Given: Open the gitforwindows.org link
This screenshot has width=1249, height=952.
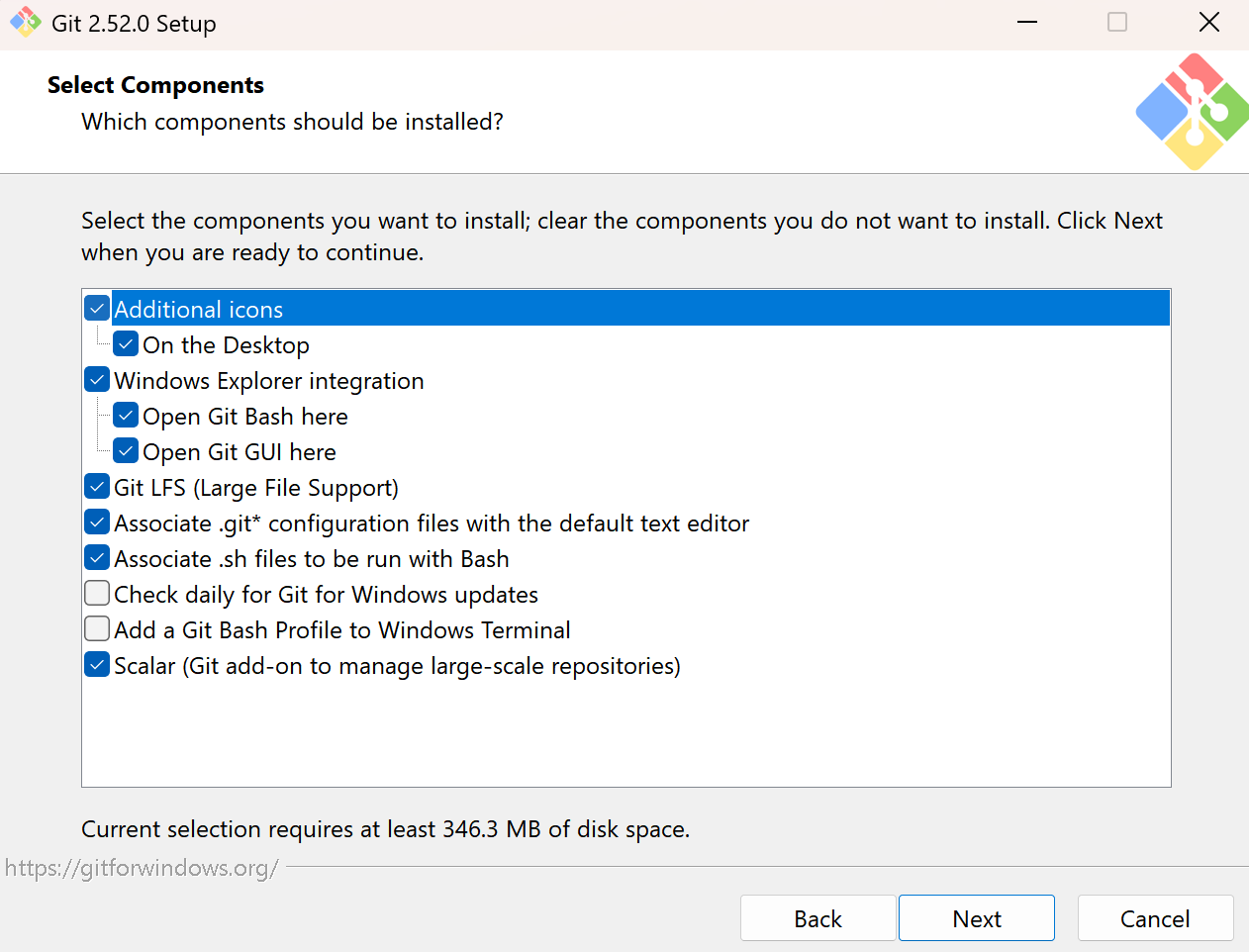Looking at the screenshot, I should tap(142, 868).
